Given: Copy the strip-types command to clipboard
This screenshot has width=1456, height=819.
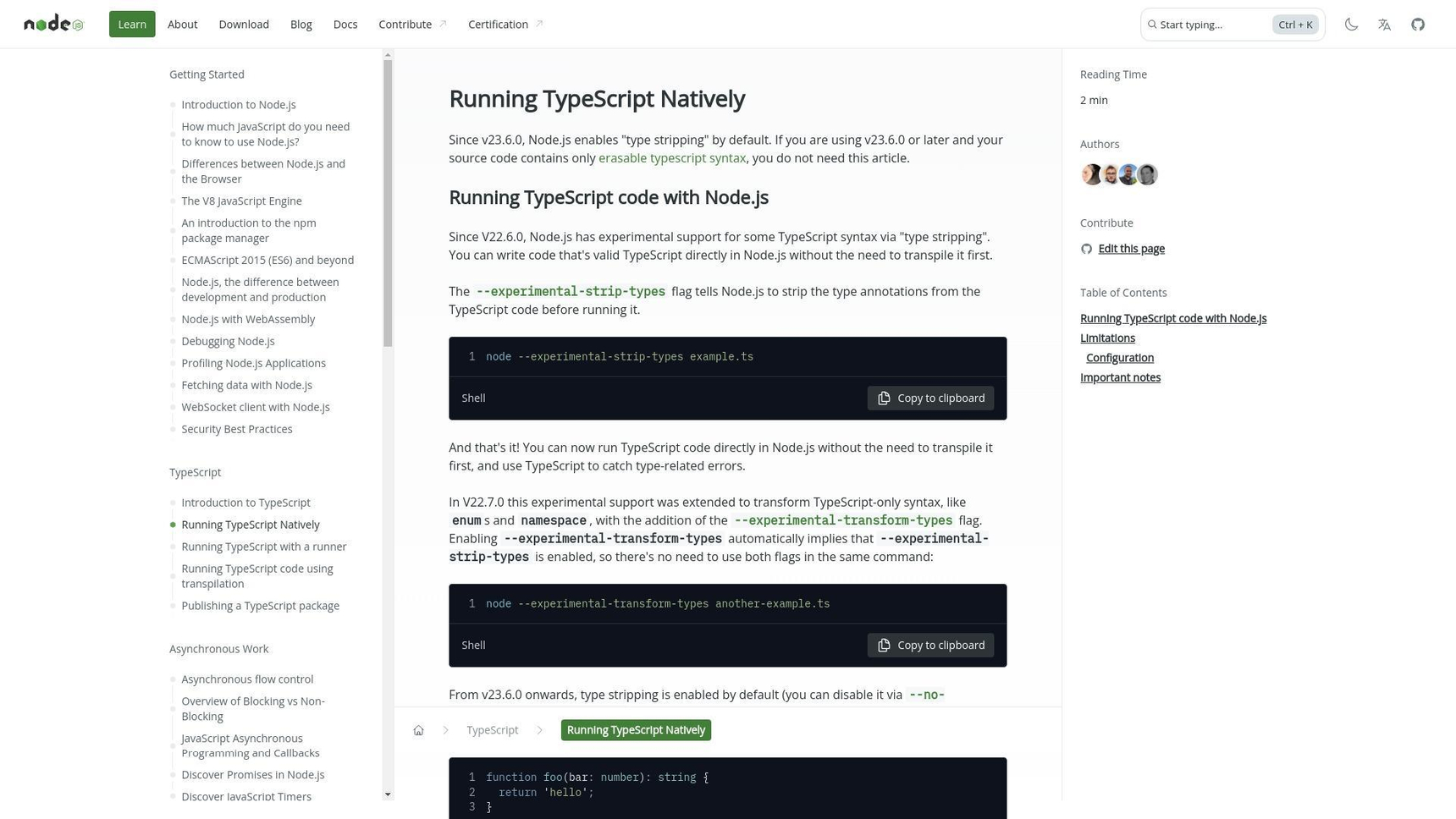Looking at the screenshot, I should [x=930, y=398].
